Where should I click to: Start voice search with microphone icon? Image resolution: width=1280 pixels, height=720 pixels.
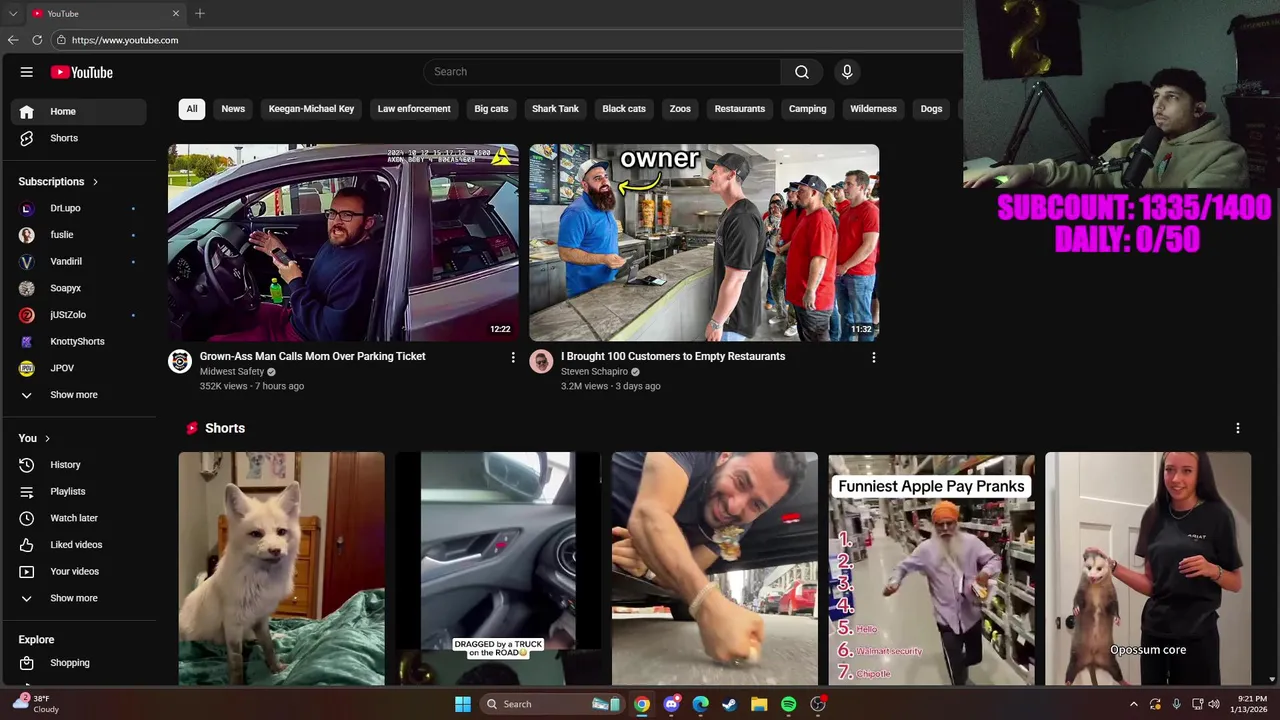(x=847, y=72)
